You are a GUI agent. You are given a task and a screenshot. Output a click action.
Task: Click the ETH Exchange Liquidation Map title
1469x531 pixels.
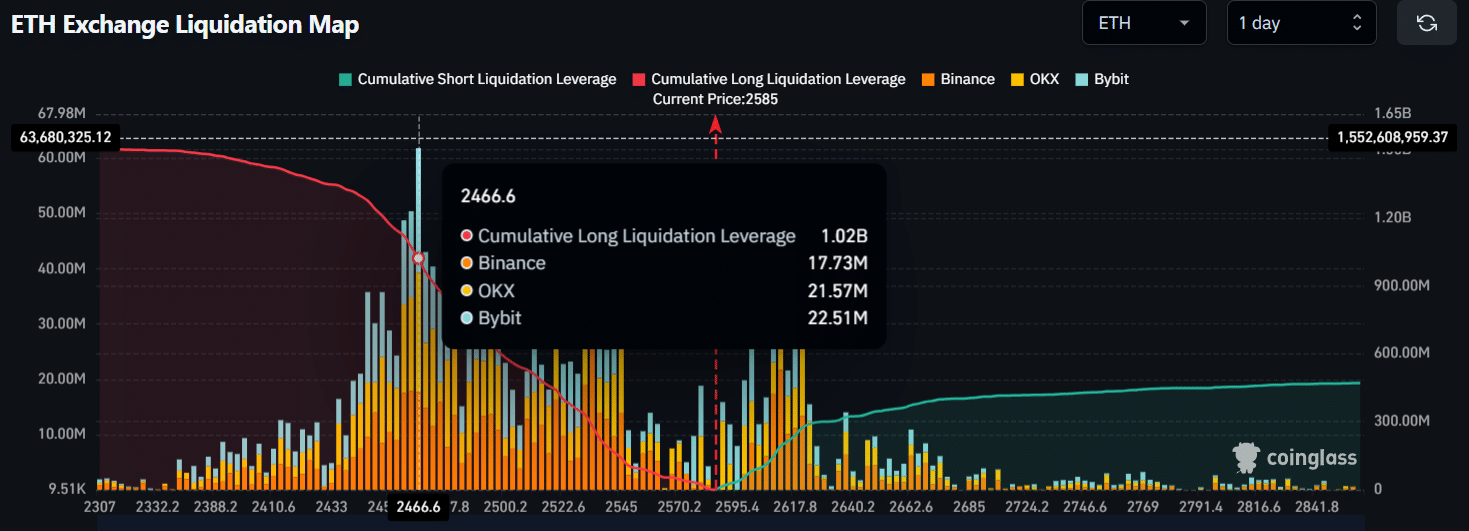click(x=185, y=25)
